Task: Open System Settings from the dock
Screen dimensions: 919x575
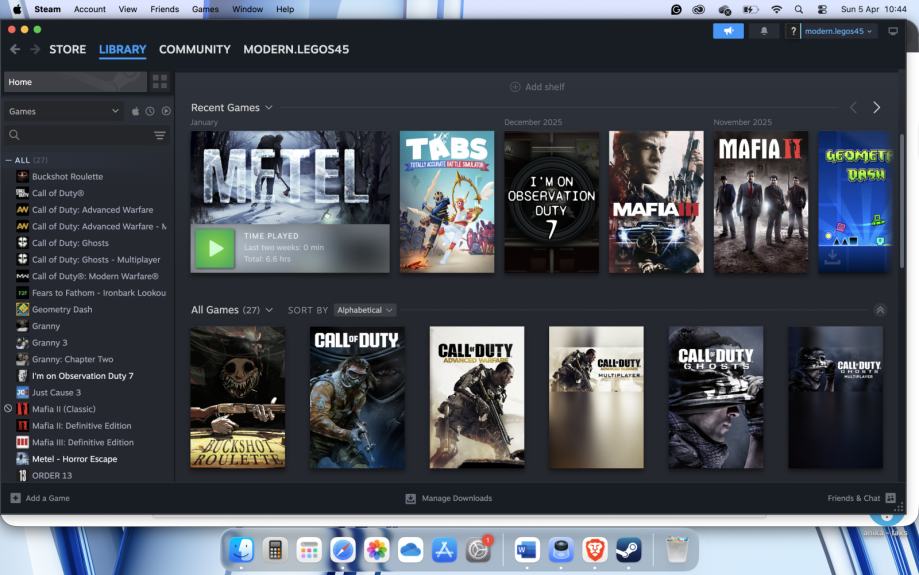Action: click(478, 550)
